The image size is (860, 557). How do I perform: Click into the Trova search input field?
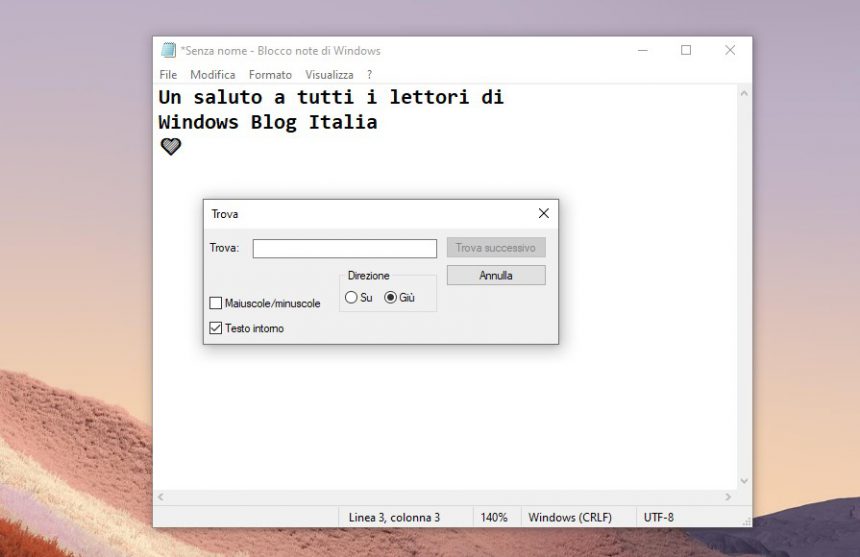click(x=344, y=248)
